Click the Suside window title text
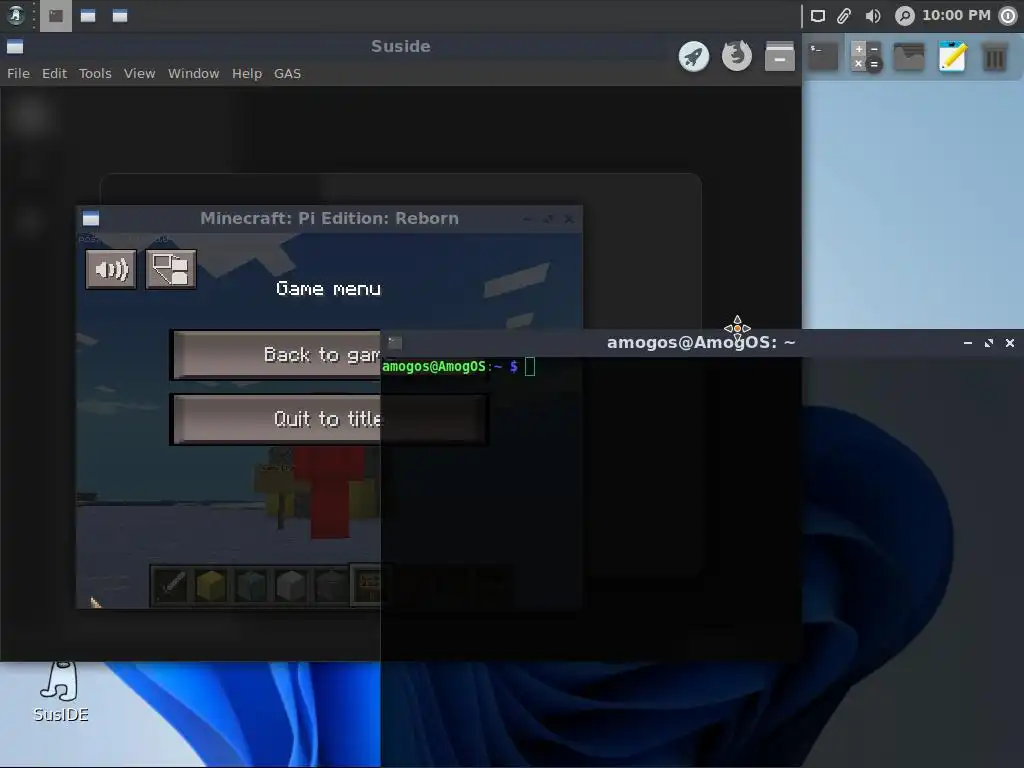 (x=401, y=46)
